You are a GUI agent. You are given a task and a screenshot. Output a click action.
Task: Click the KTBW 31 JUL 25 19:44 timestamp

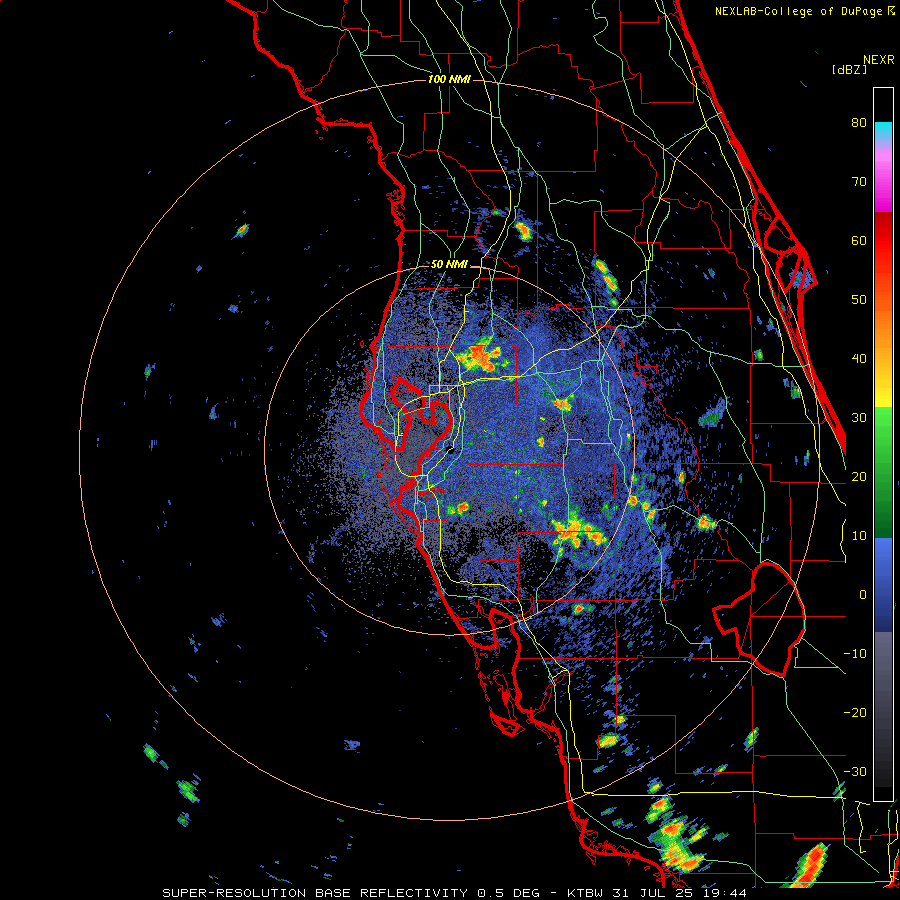[x=657, y=893]
